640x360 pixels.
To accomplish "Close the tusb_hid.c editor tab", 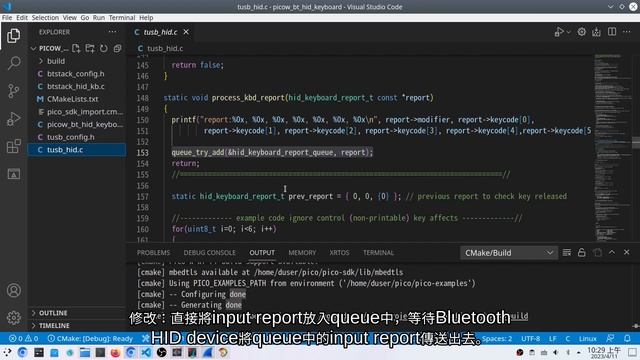I will (186, 32).
